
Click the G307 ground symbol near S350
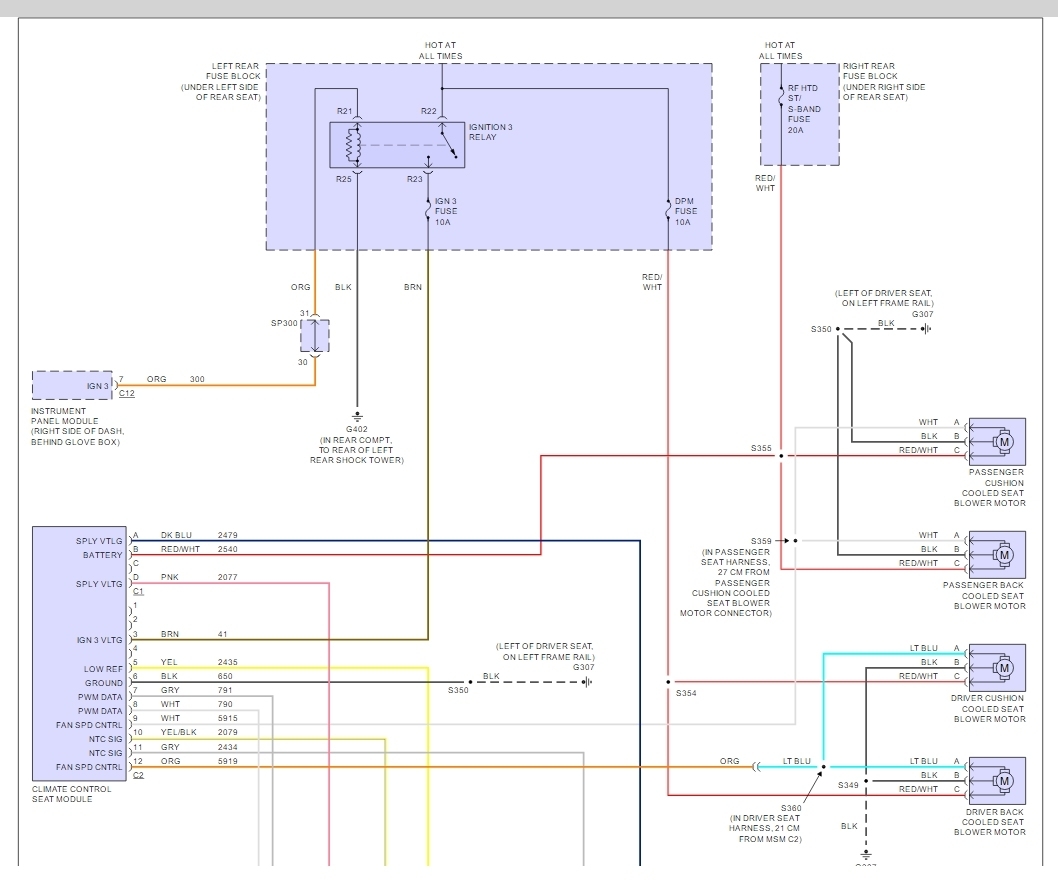pyautogui.click(x=927, y=329)
